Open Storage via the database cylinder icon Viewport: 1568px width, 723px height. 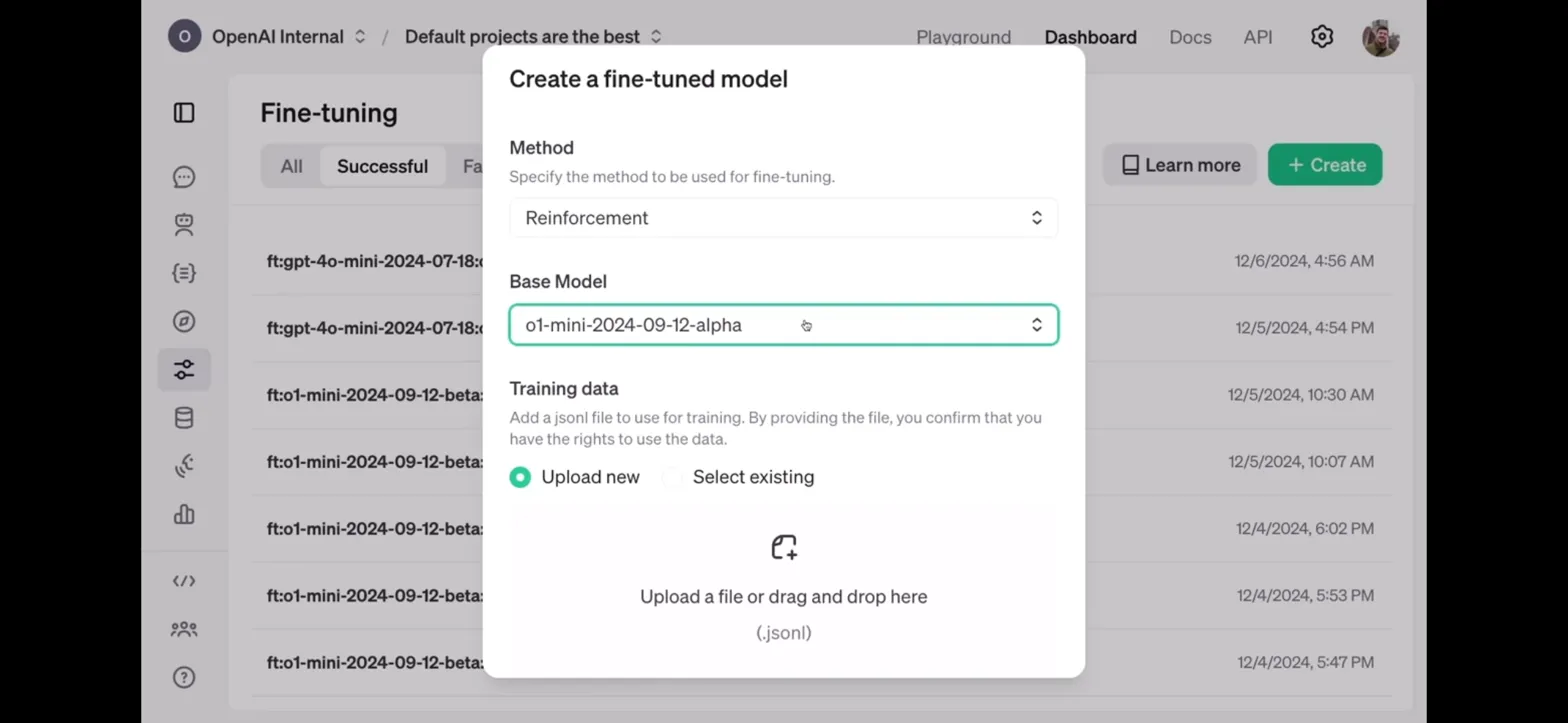coord(184,418)
